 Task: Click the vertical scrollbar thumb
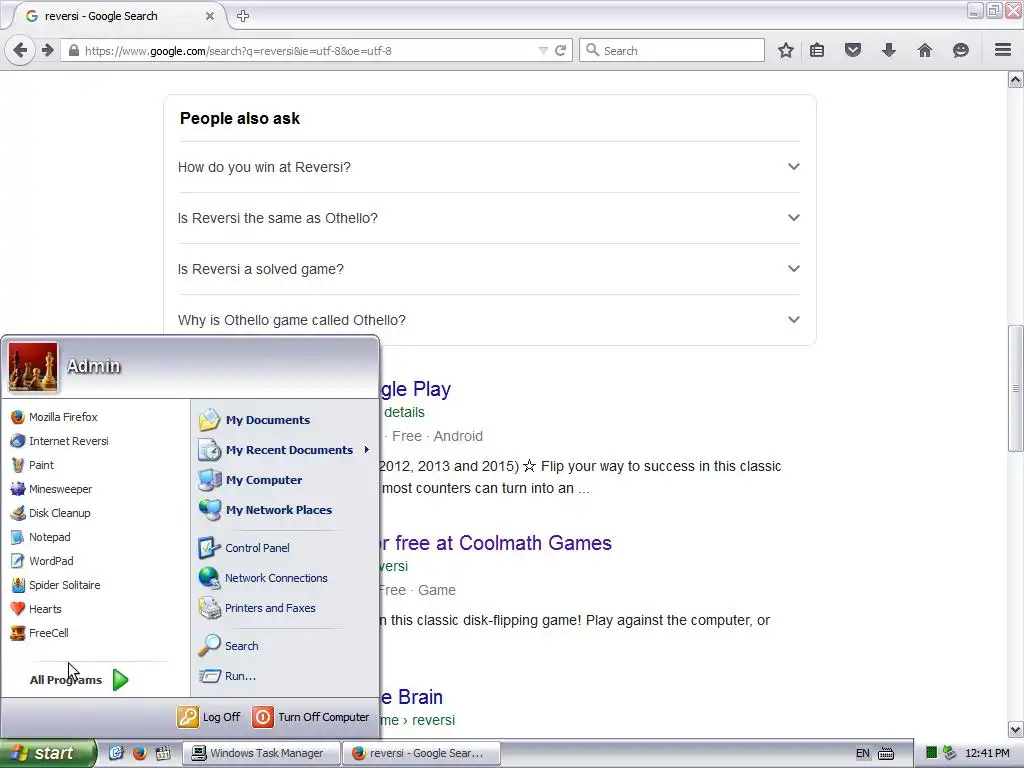click(1016, 389)
